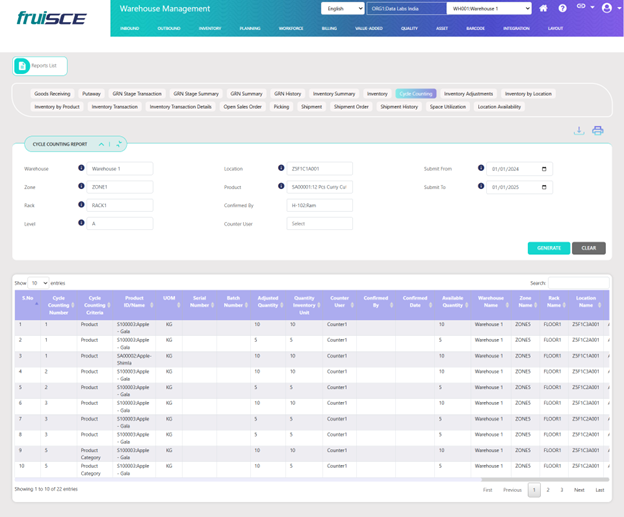Click the download report icon
The width and height of the screenshot is (624, 517).
[x=578, y=131]
